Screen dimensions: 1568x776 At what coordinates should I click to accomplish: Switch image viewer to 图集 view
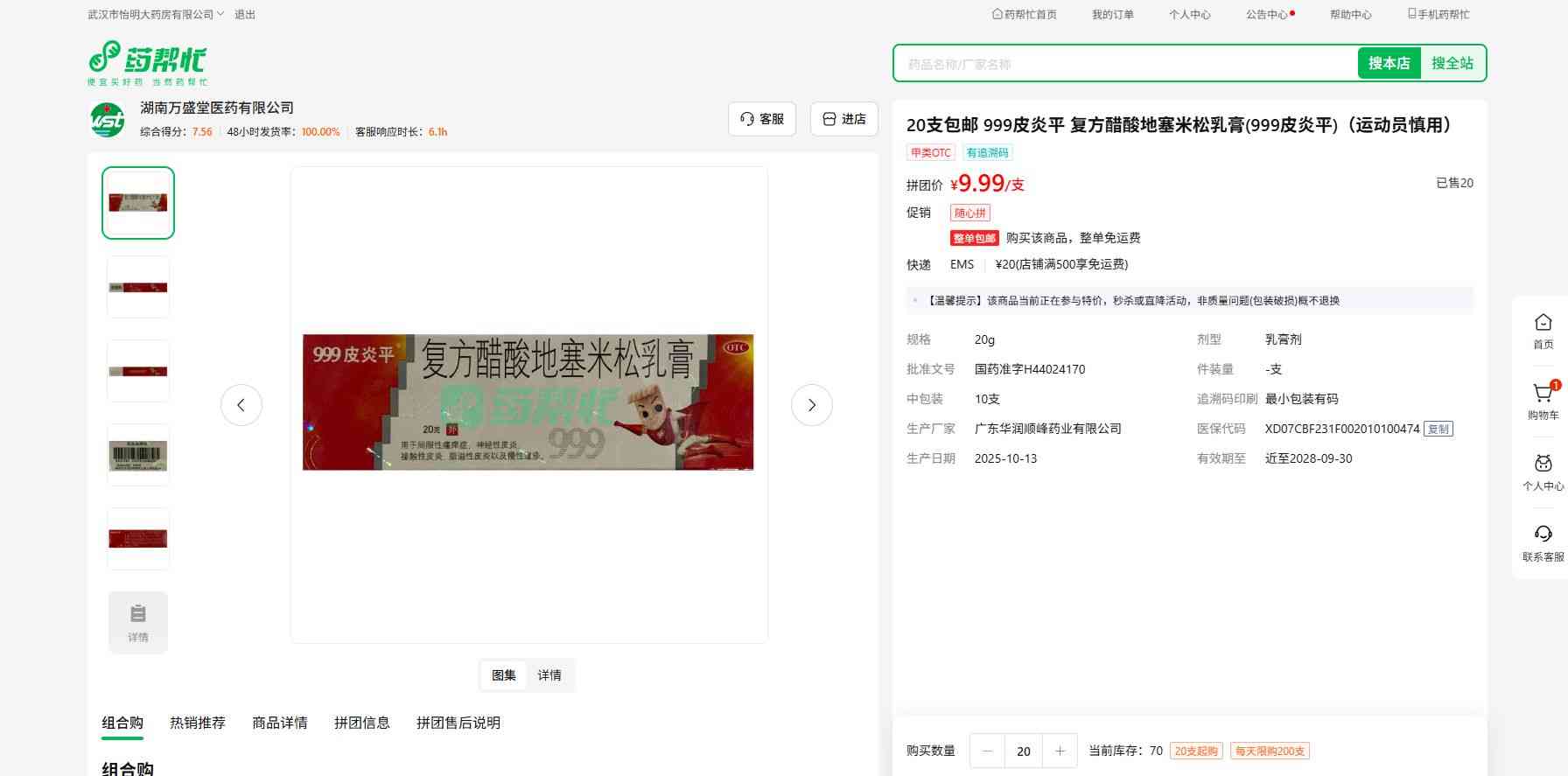pyautogui.click(x=504, y=675)
